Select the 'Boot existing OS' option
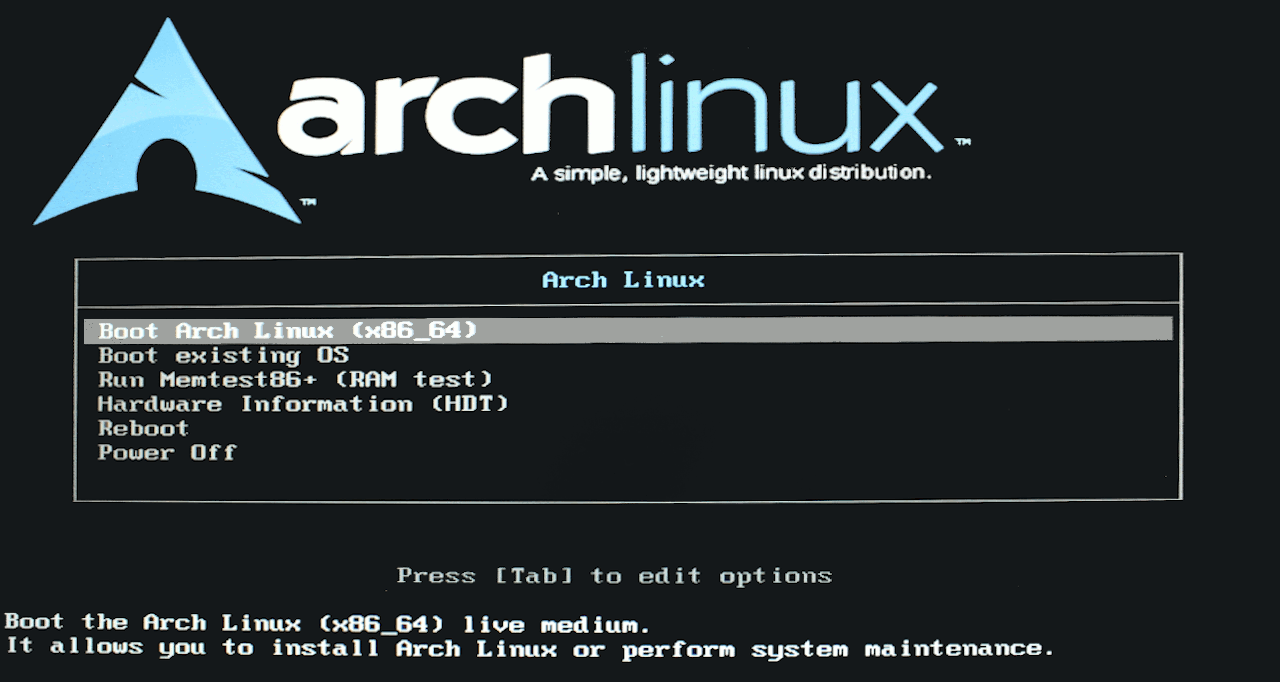The height and width of the screenshot is (682, 1280). 222,355
